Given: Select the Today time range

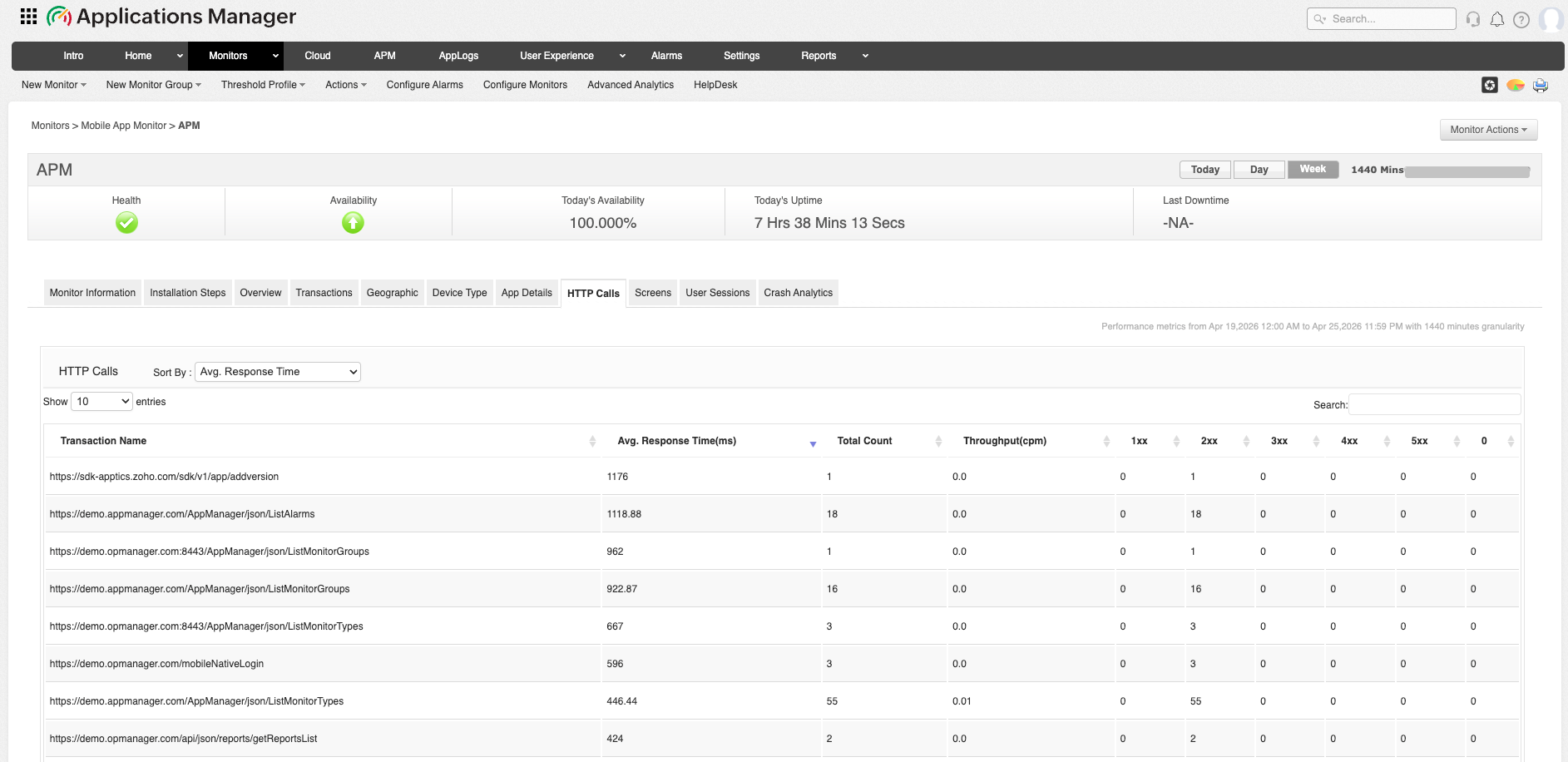Looking at the screenshot, I should point(1204,170).
